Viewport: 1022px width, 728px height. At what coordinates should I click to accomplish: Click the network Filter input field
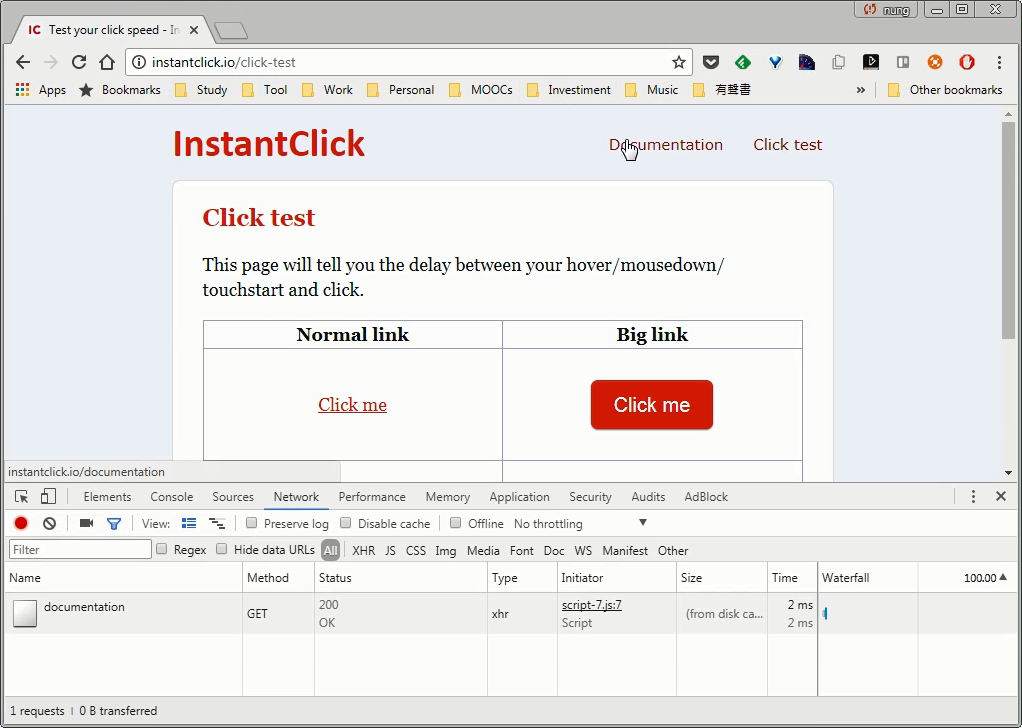click(80, 549)
